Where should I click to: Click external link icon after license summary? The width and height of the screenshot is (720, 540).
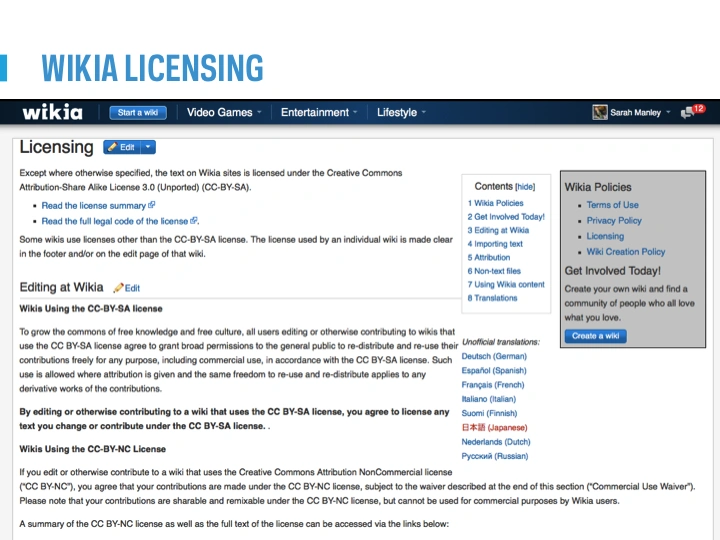click(x=152, y=205)
